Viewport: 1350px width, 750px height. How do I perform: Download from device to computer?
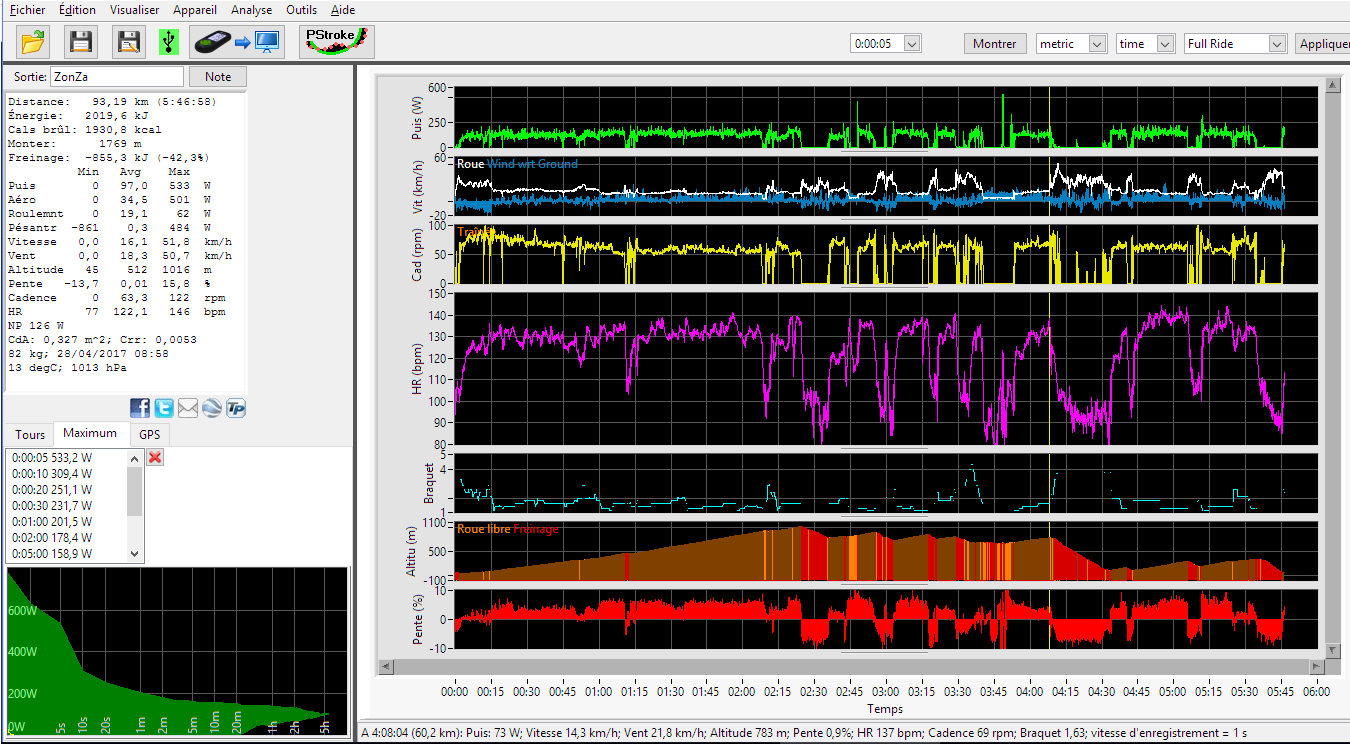pyautogui.click(x=237, y=42)
